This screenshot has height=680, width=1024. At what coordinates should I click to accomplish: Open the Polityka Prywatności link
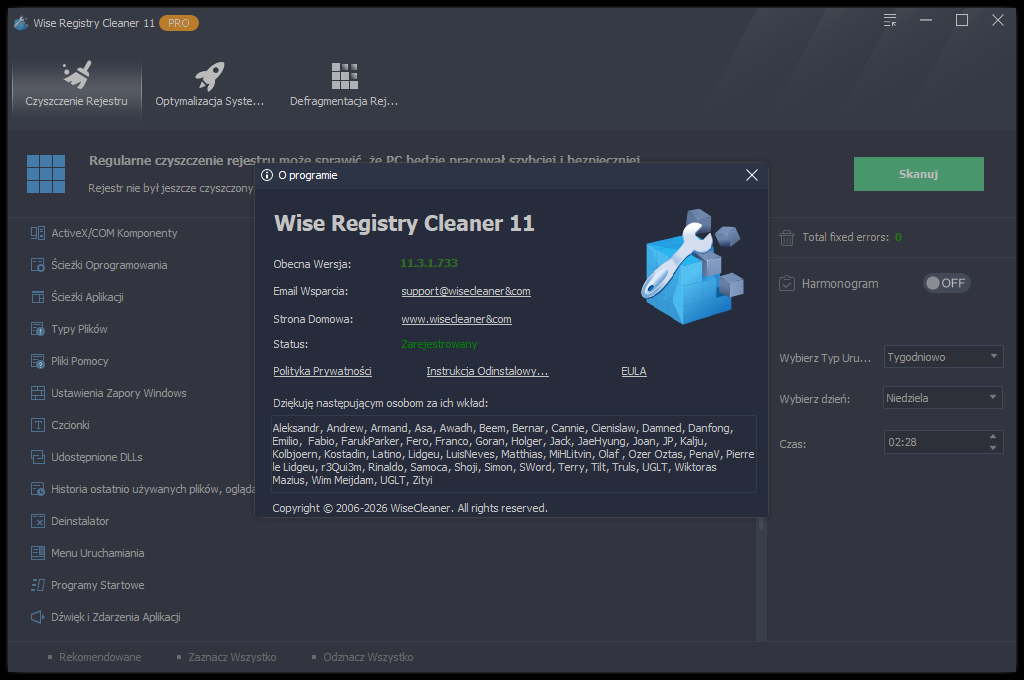point(323,371)
